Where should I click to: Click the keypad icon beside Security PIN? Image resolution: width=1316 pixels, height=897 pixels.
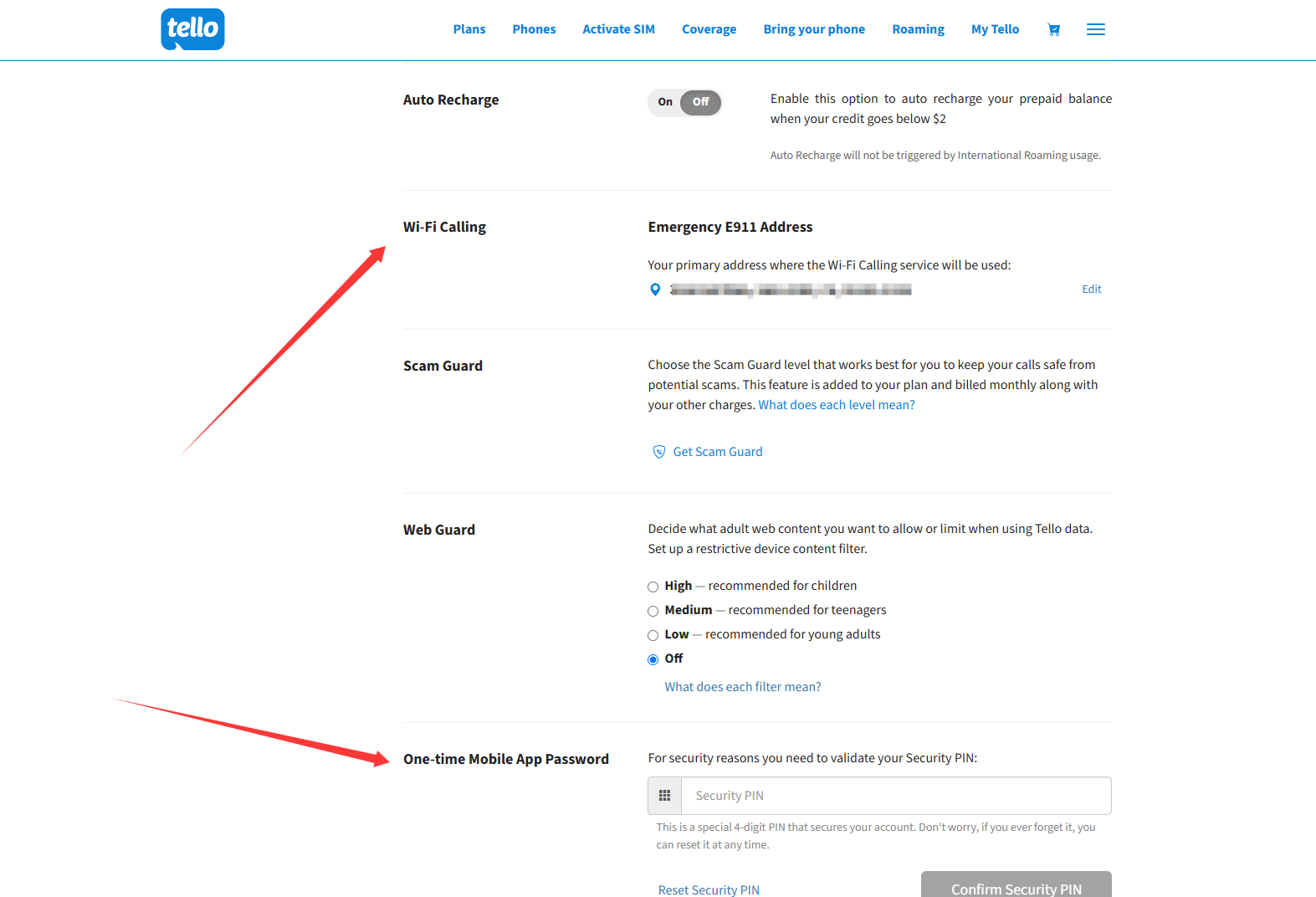664,796
